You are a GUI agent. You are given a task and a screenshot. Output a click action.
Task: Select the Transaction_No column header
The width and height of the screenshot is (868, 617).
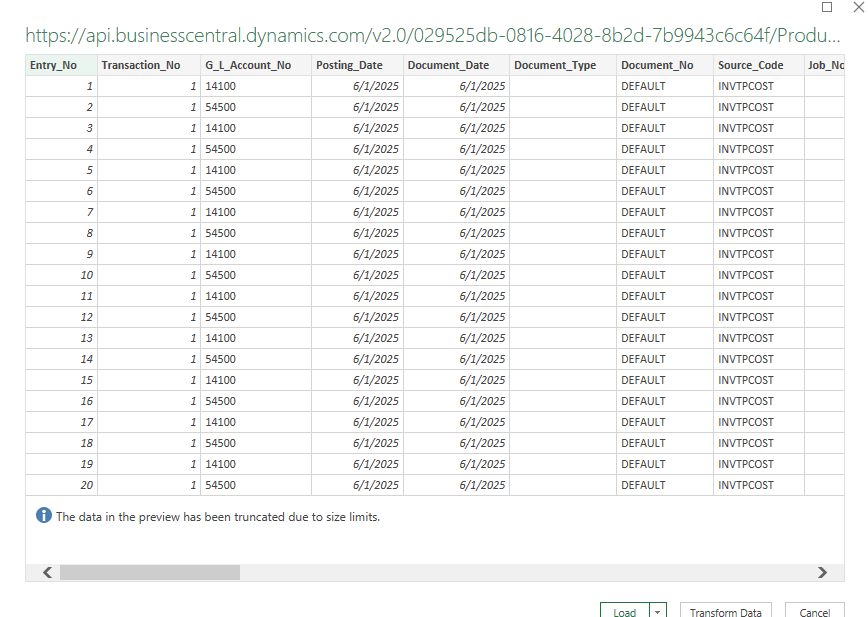(x=149, y=65)
